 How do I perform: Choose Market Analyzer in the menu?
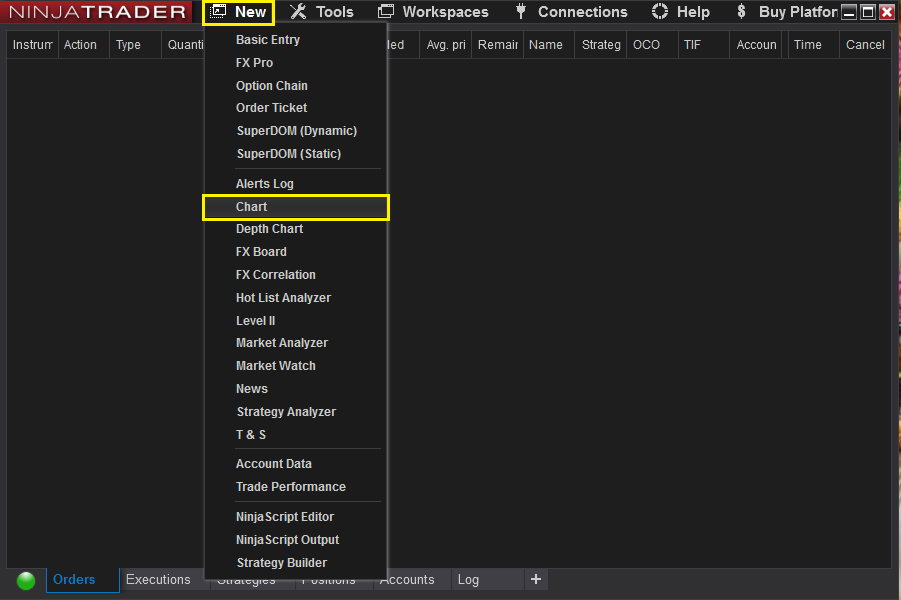pos(282,343)
